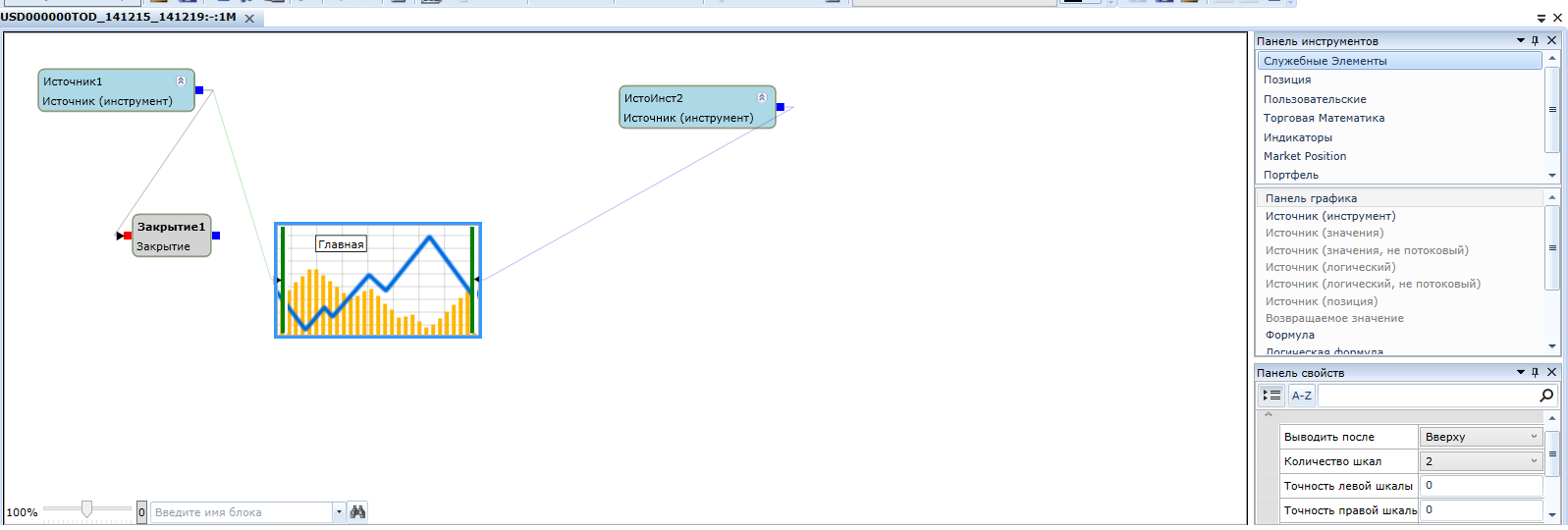The height and width of the screenshot is (530, 1568).
Task: Select Возвращаемое значение tool item
Action: 1400,318
